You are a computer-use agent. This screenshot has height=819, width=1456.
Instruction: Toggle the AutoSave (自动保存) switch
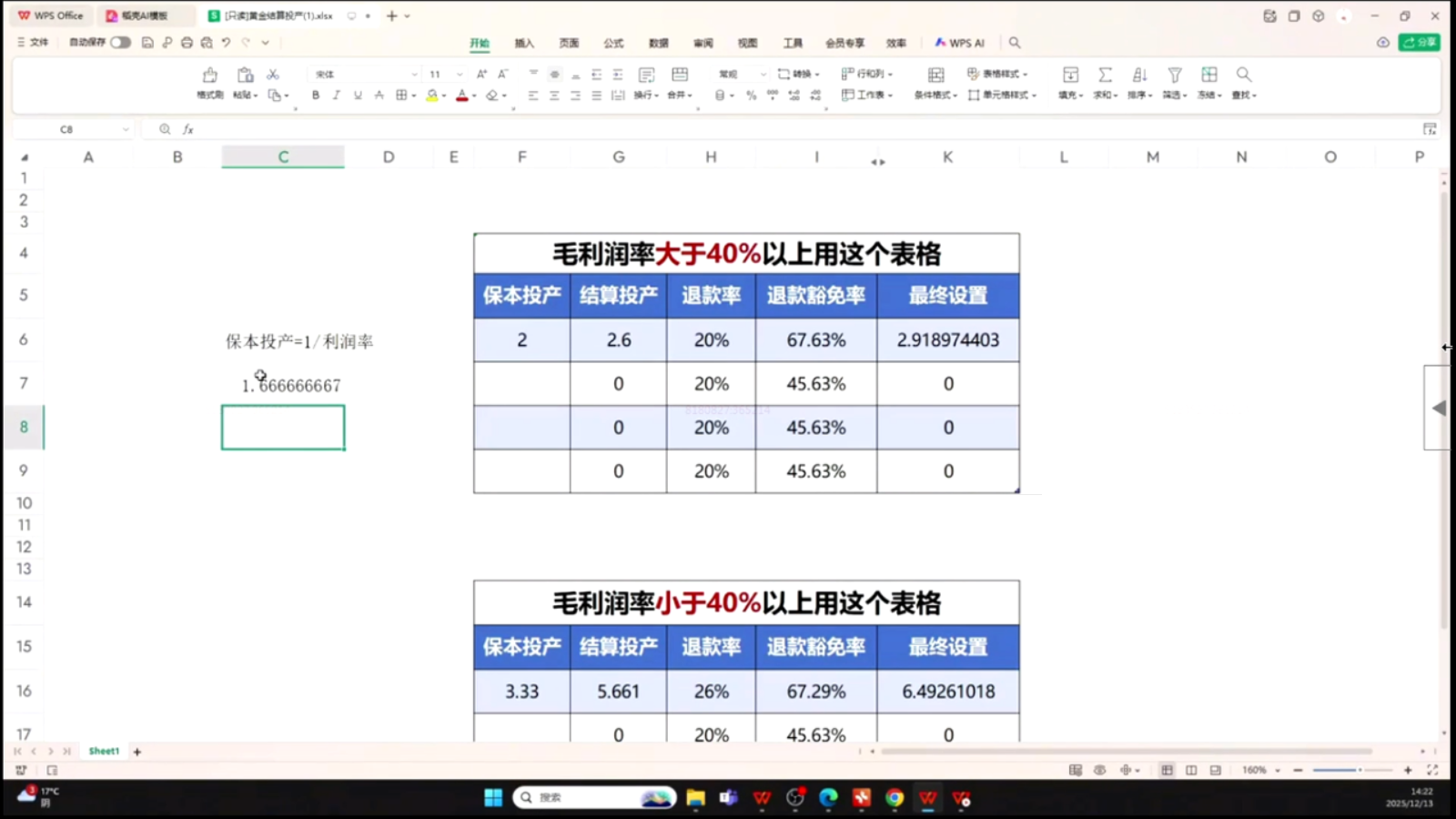[x=120, y=43]
